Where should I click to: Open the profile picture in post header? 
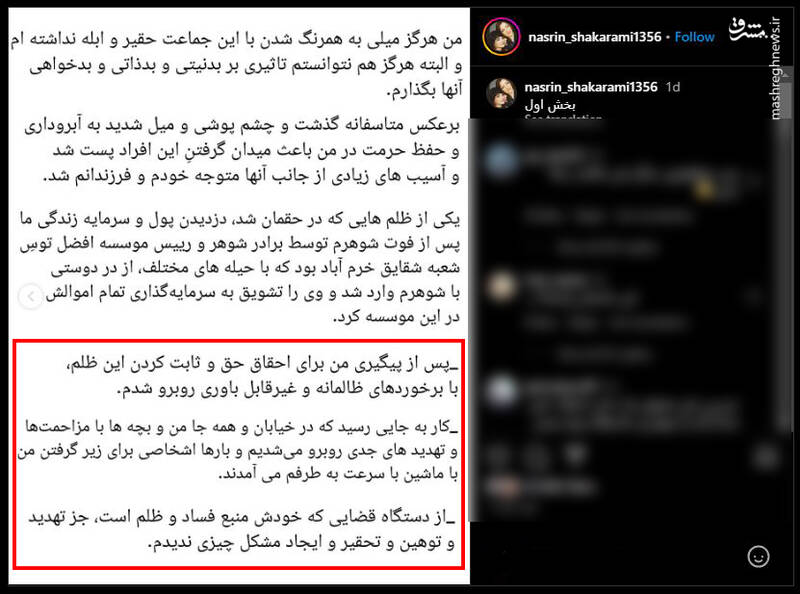[x=501, y=37]
